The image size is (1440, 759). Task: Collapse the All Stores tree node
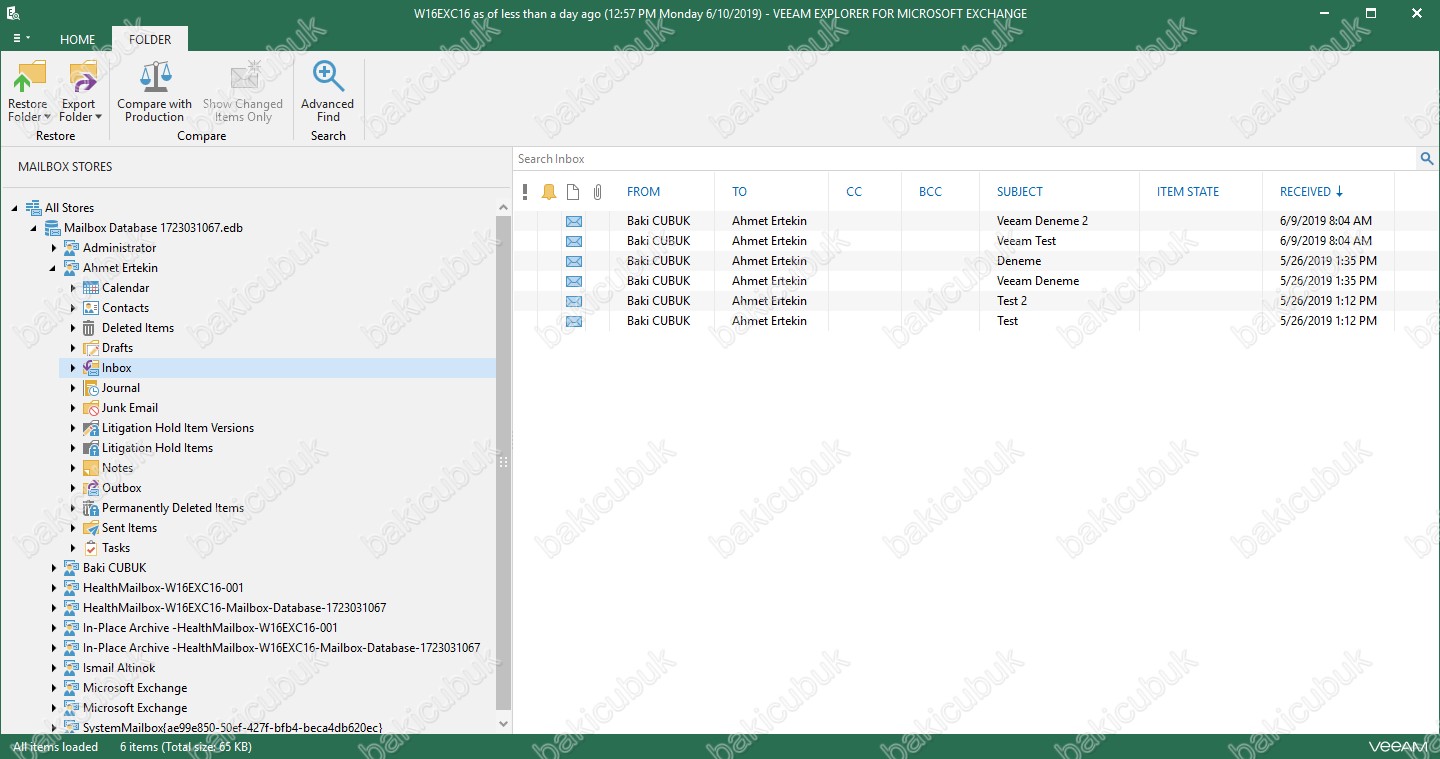(15, 208)
